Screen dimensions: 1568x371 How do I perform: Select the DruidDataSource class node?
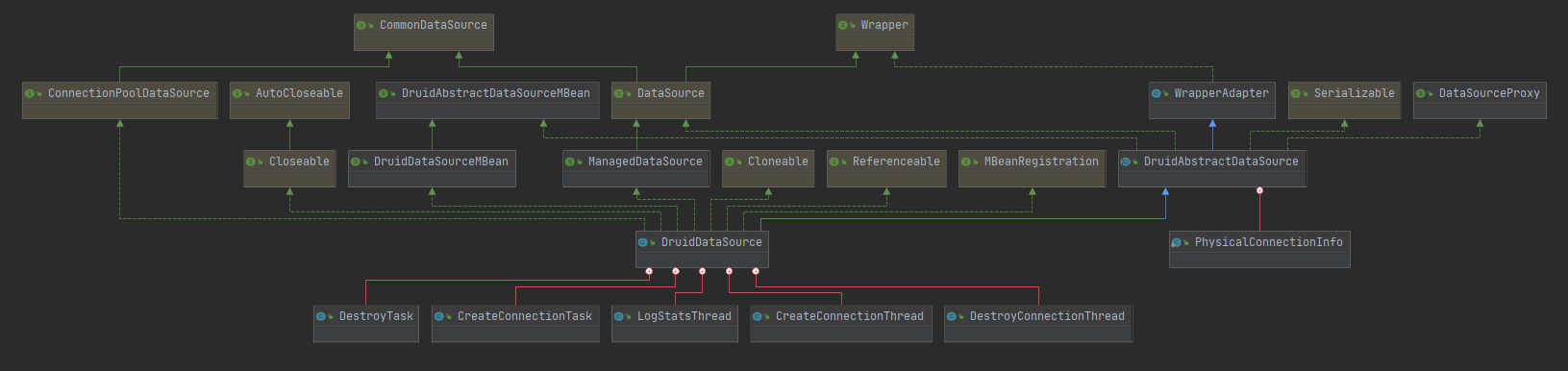click(702, 249)
